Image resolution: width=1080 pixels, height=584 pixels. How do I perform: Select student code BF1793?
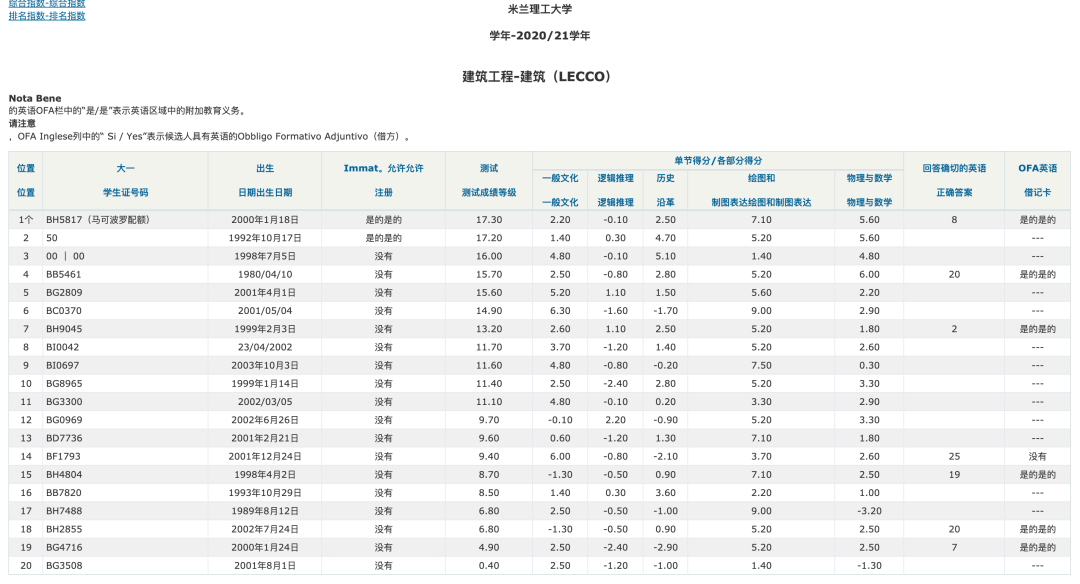point(63,457)
